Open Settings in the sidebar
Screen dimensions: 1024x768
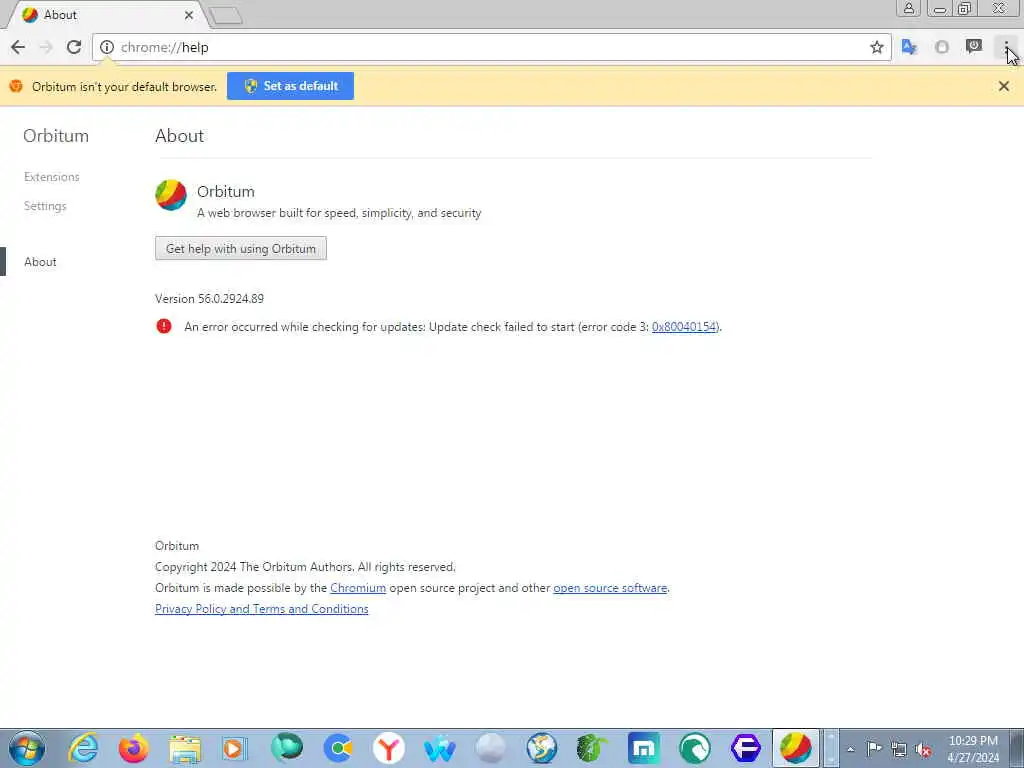point(45,206)
